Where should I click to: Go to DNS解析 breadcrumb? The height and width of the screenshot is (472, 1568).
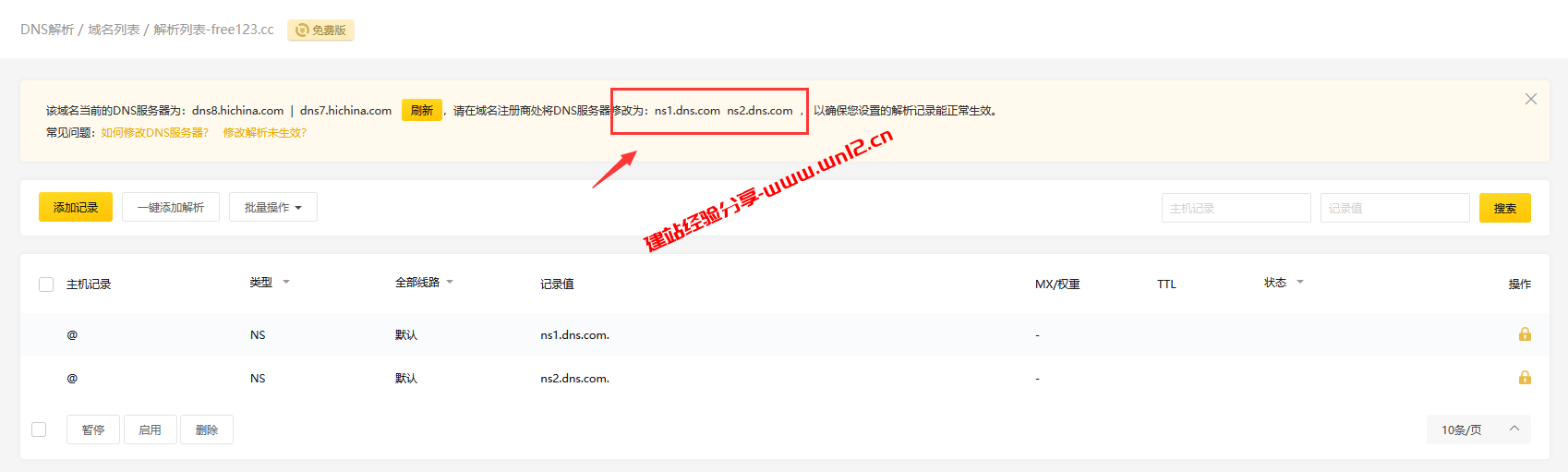[47, 30]
